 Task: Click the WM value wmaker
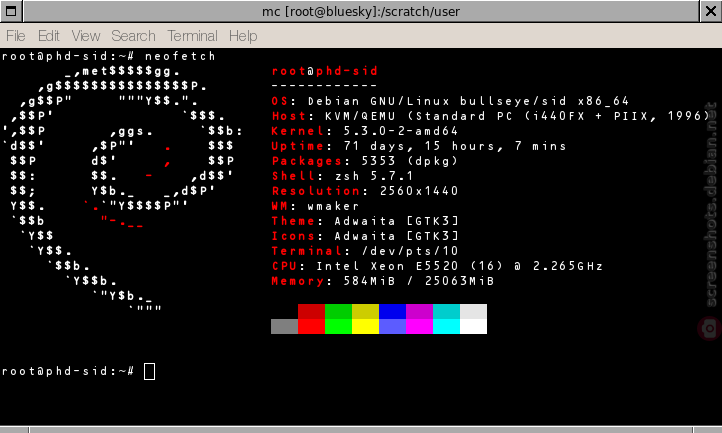(x=333, y=206)
